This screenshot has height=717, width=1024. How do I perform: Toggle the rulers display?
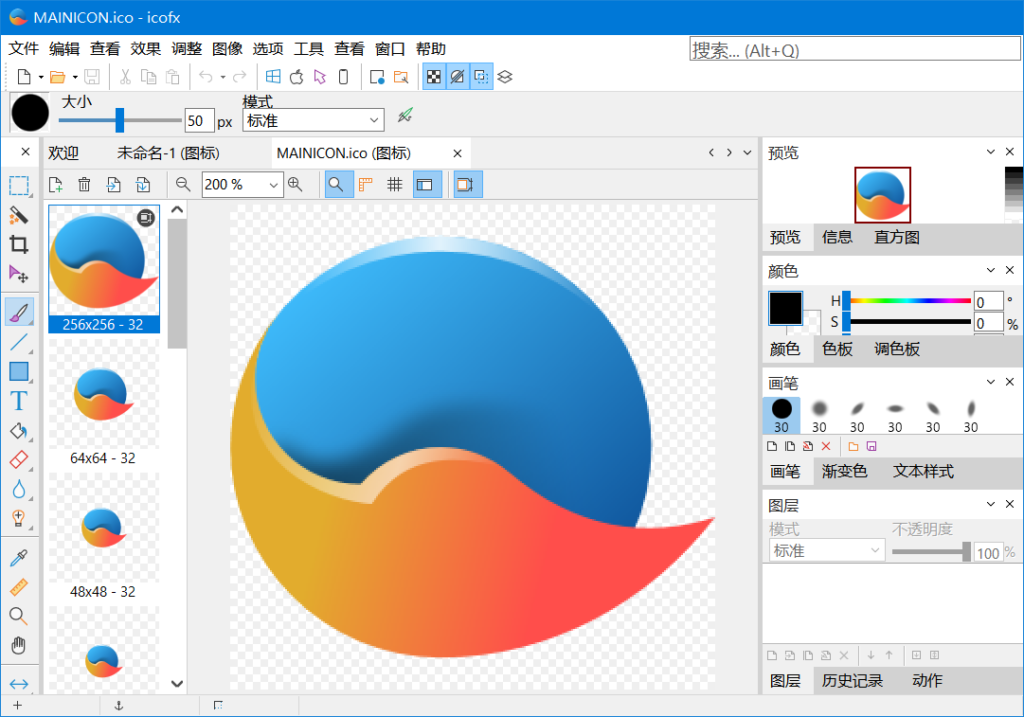[366, 184]
